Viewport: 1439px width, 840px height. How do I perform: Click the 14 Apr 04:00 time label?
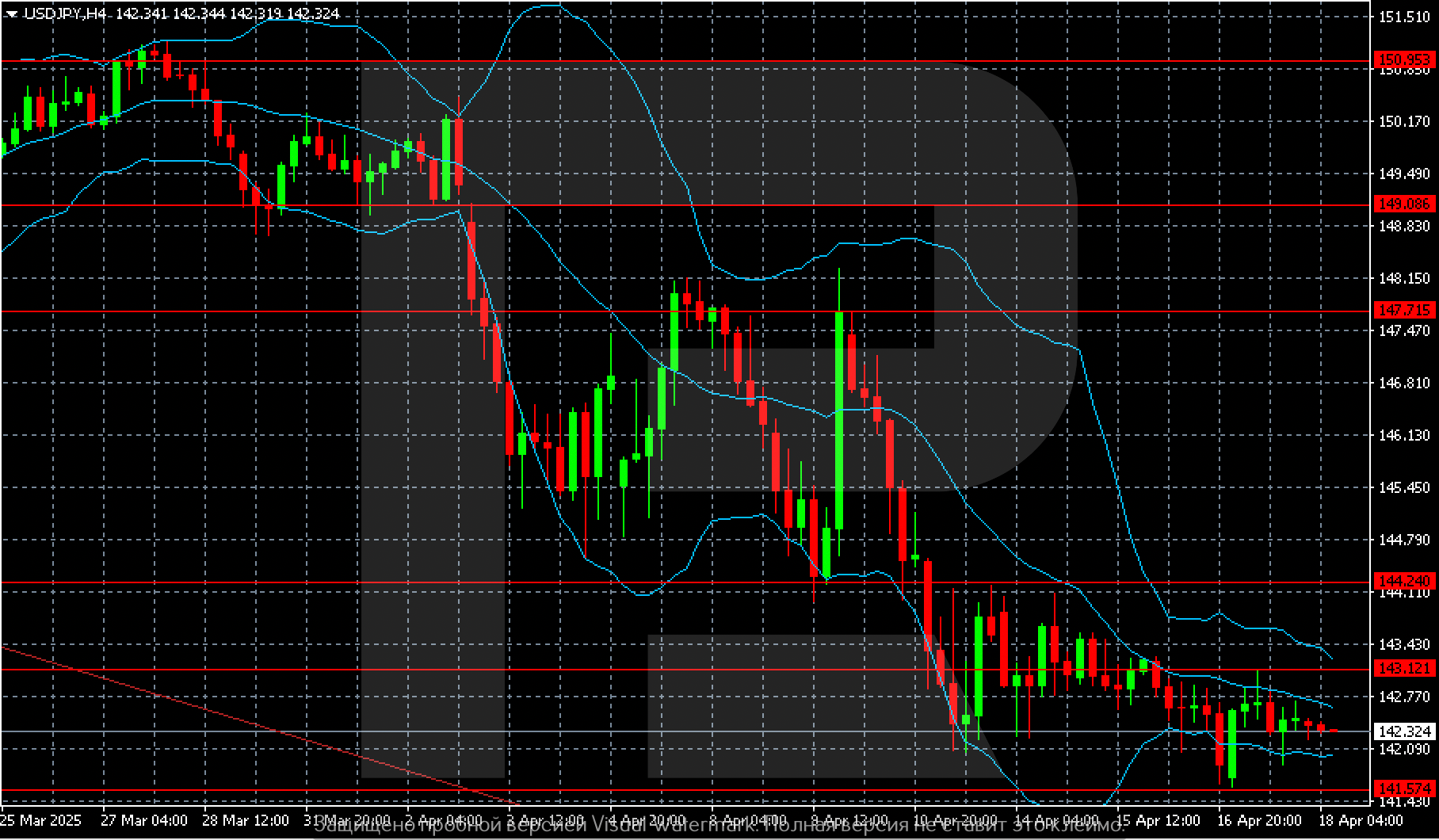(1056, 819)
